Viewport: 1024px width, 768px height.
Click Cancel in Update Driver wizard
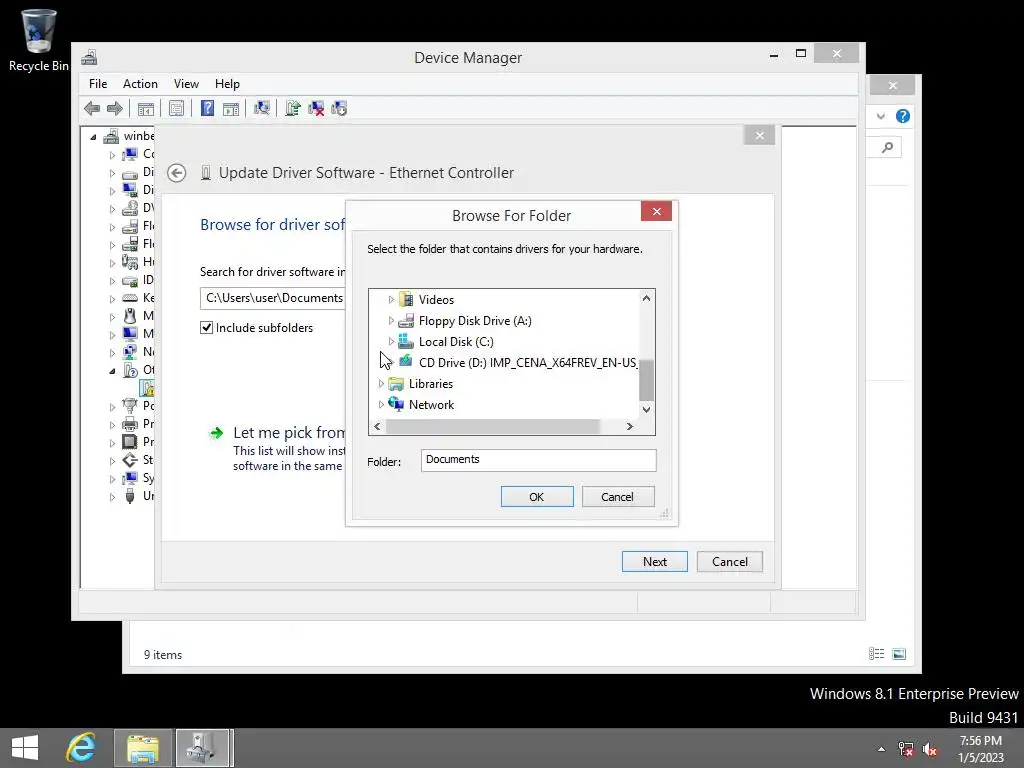pos(729,562)
